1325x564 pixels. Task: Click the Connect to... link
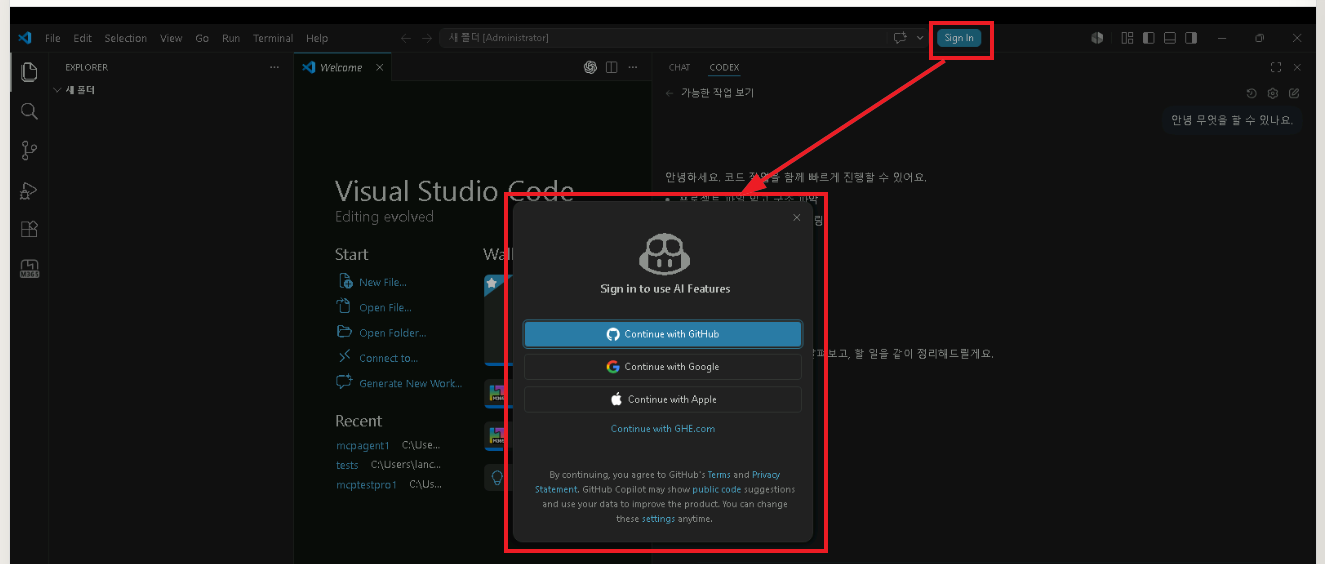pyautogui.click(x=389, y=358)
